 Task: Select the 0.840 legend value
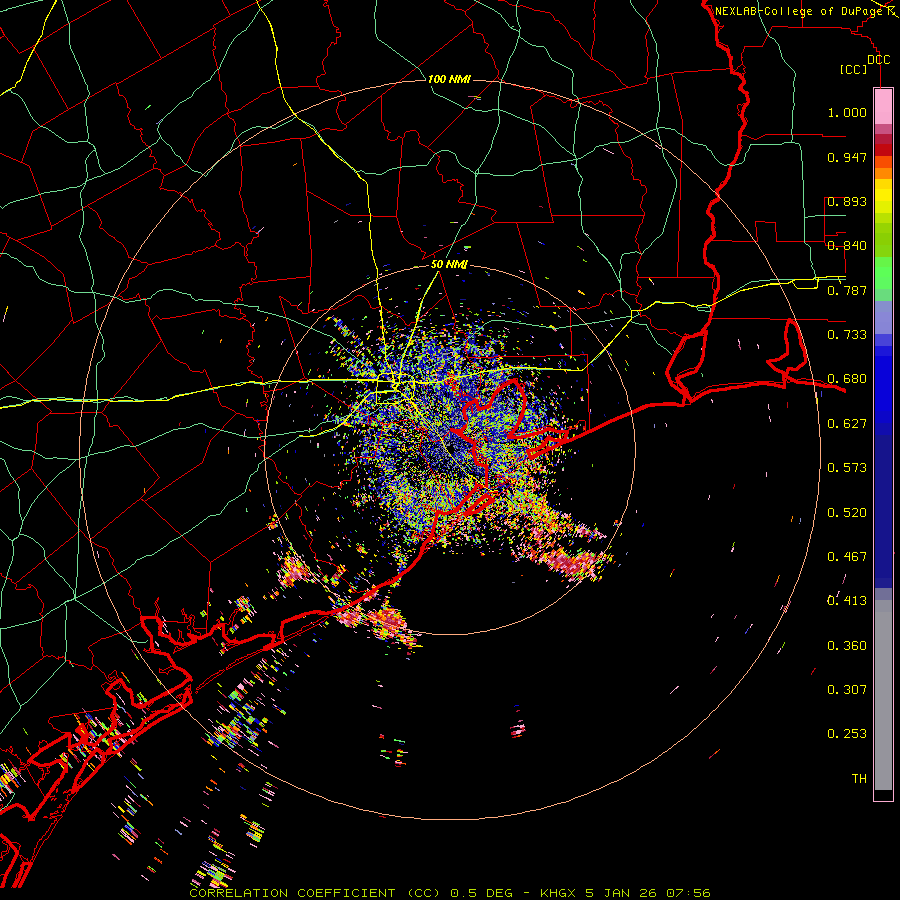tap(847, 246)
